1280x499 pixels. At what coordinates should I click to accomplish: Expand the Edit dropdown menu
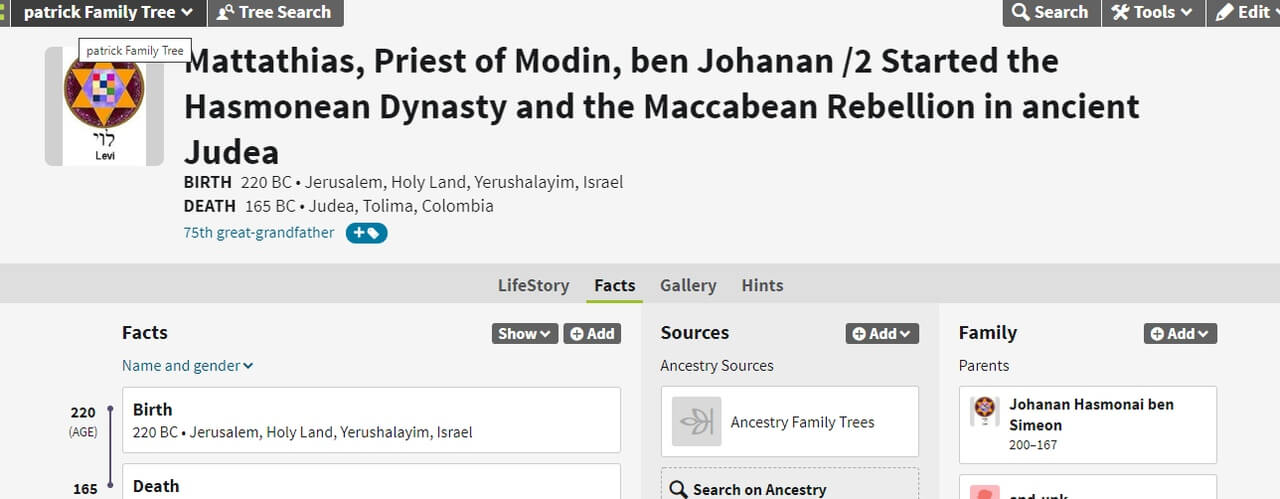[x=1244, y=13]
